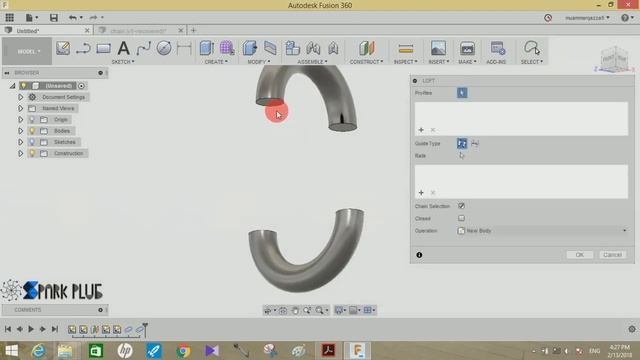Image resolution: width=640 pixels, height=360 pixels.
Task: Select the Text tool letter A
Action: coord(123,48)
